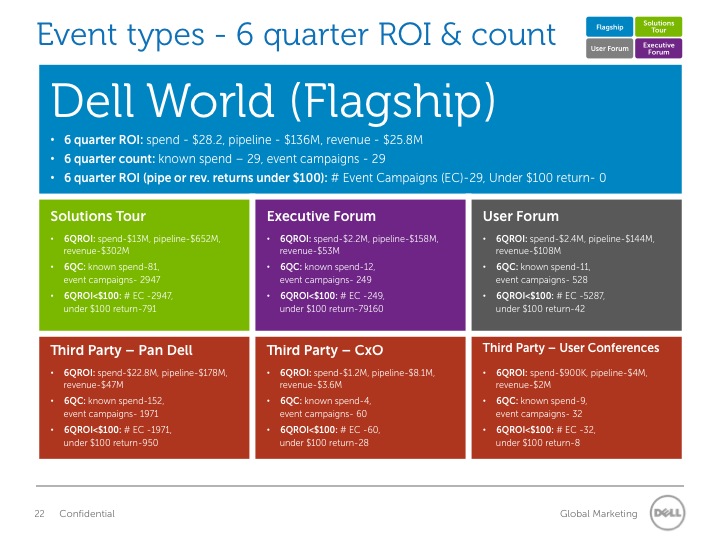The width and height of the screenshot is (720, 540).
Task: Click the 'Global Marketing' footer text
Action: click(598, 513)
